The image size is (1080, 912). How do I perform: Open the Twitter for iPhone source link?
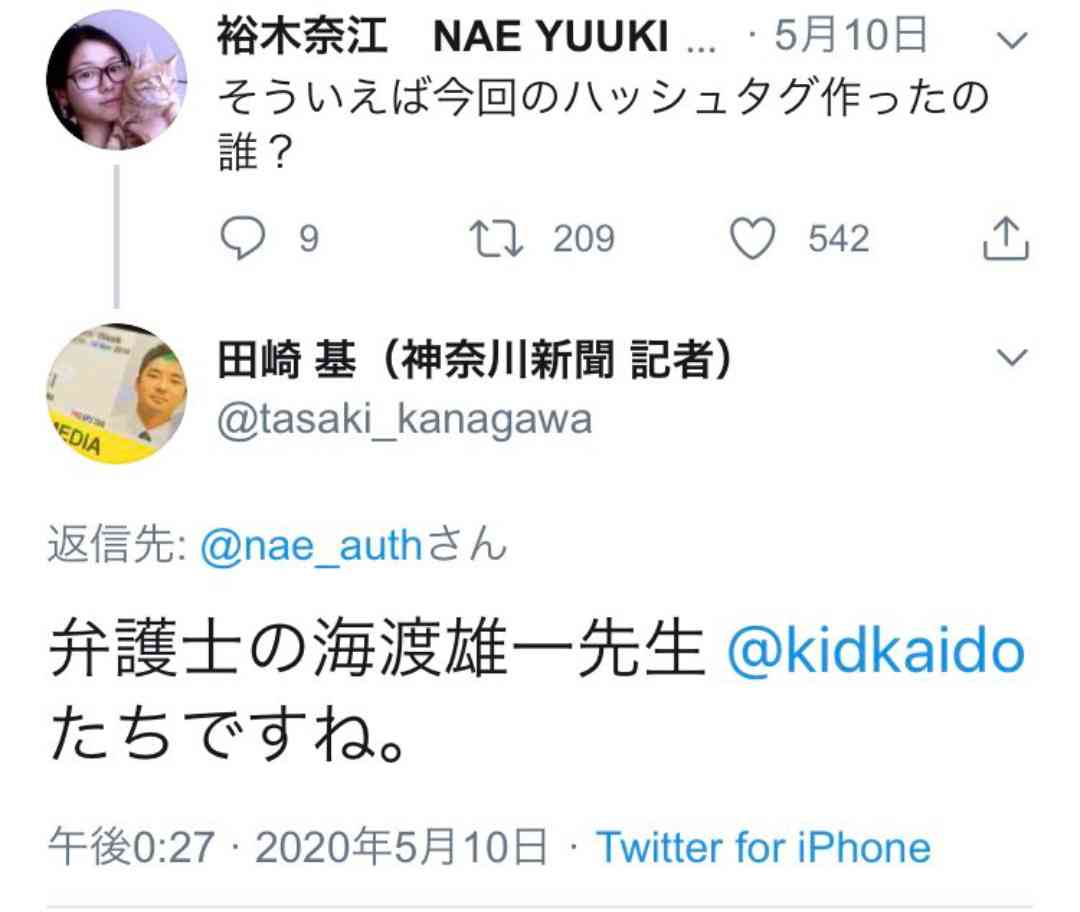[x=763, y=847]
